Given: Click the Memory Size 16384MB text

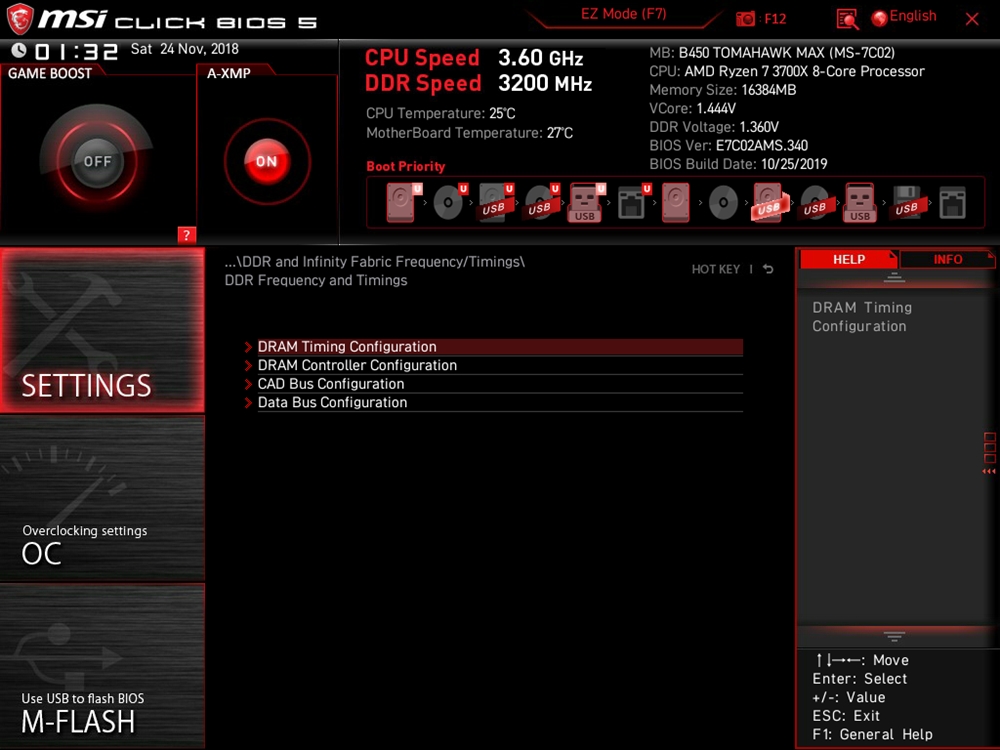Looking at the screenshot, I should tap(722, 90).
